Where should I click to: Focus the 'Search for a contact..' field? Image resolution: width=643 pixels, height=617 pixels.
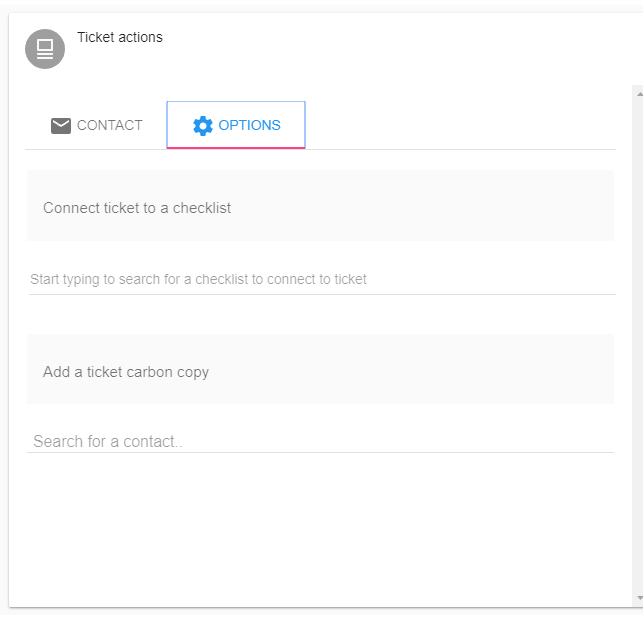coord(320,441)
